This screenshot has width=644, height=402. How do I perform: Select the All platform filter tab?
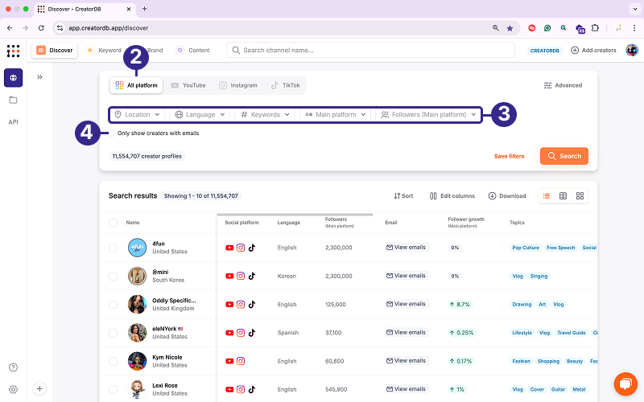(136, 85)
